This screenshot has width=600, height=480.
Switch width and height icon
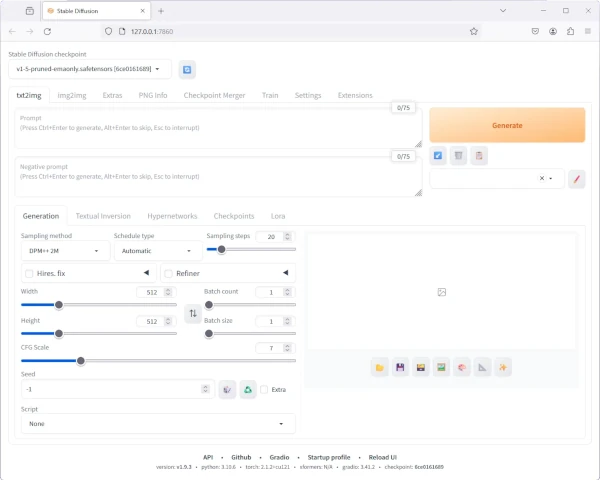tap(193, 313)
